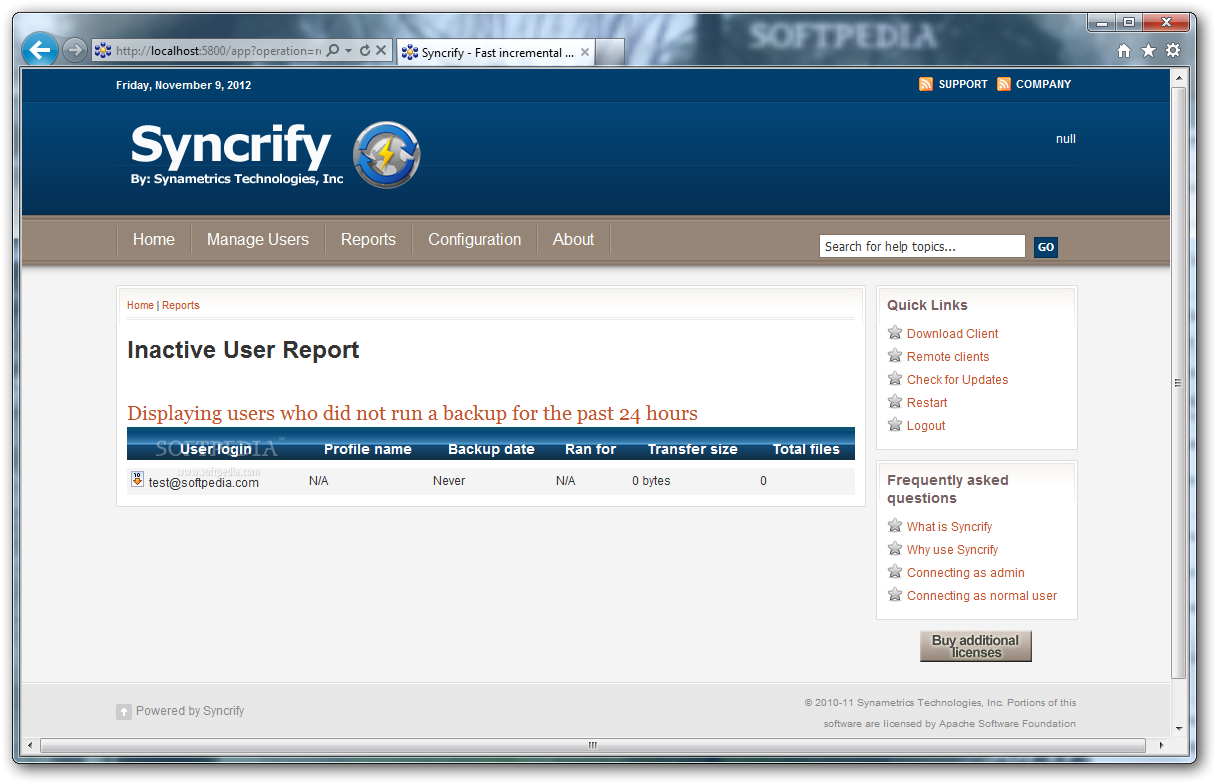Stop page loading with the X icon in address bar
Image resolution: width=1217 pixels, height=784 pixels.
pyautogui.click(x=381, y=50)
